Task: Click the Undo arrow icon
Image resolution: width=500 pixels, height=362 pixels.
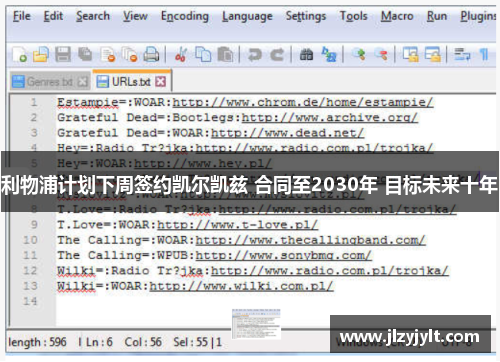Action: (x=255, y=54)
